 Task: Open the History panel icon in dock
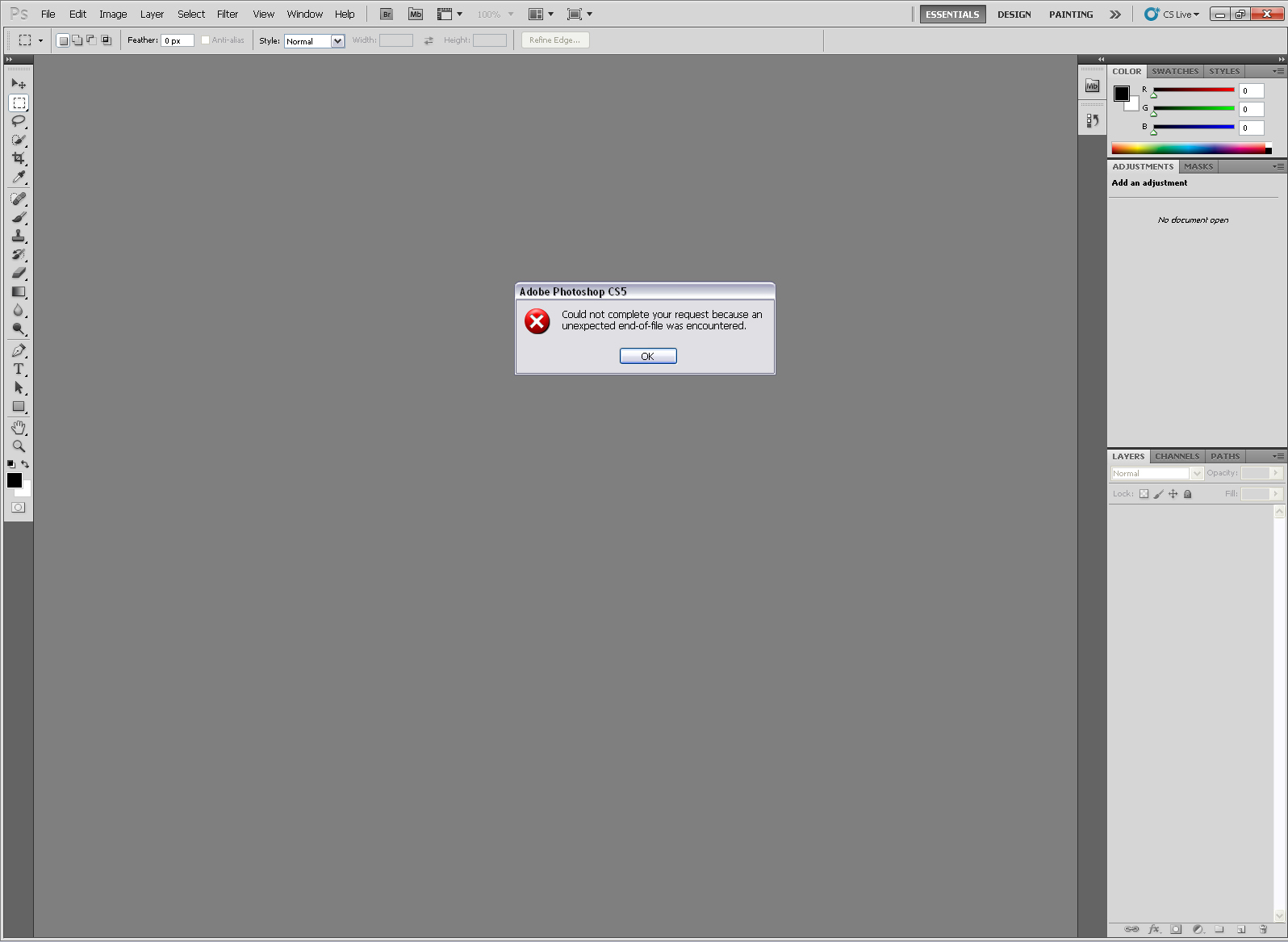click(x=1092, y=120)
